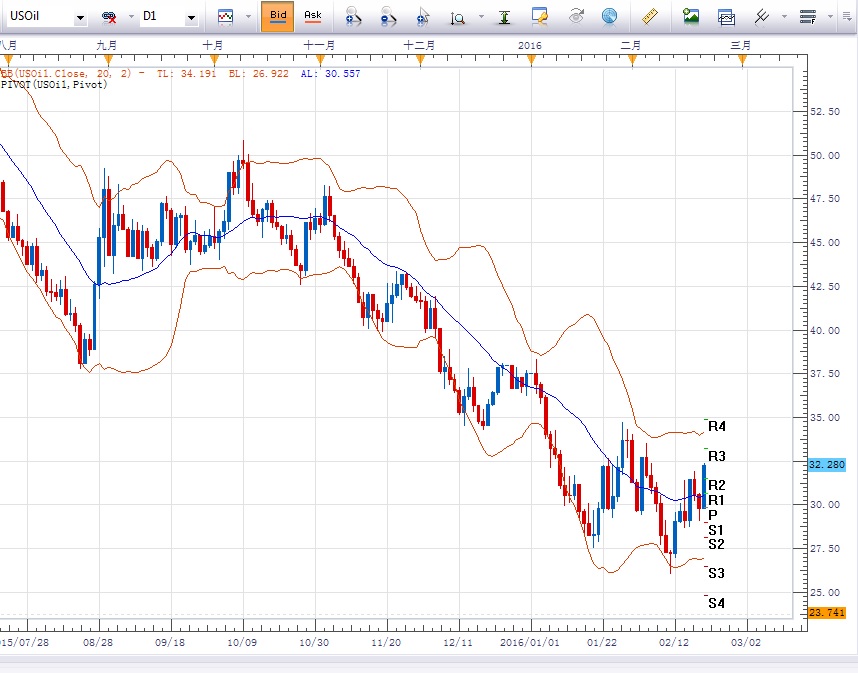Click the R4 pivot level label

(717, 426)
